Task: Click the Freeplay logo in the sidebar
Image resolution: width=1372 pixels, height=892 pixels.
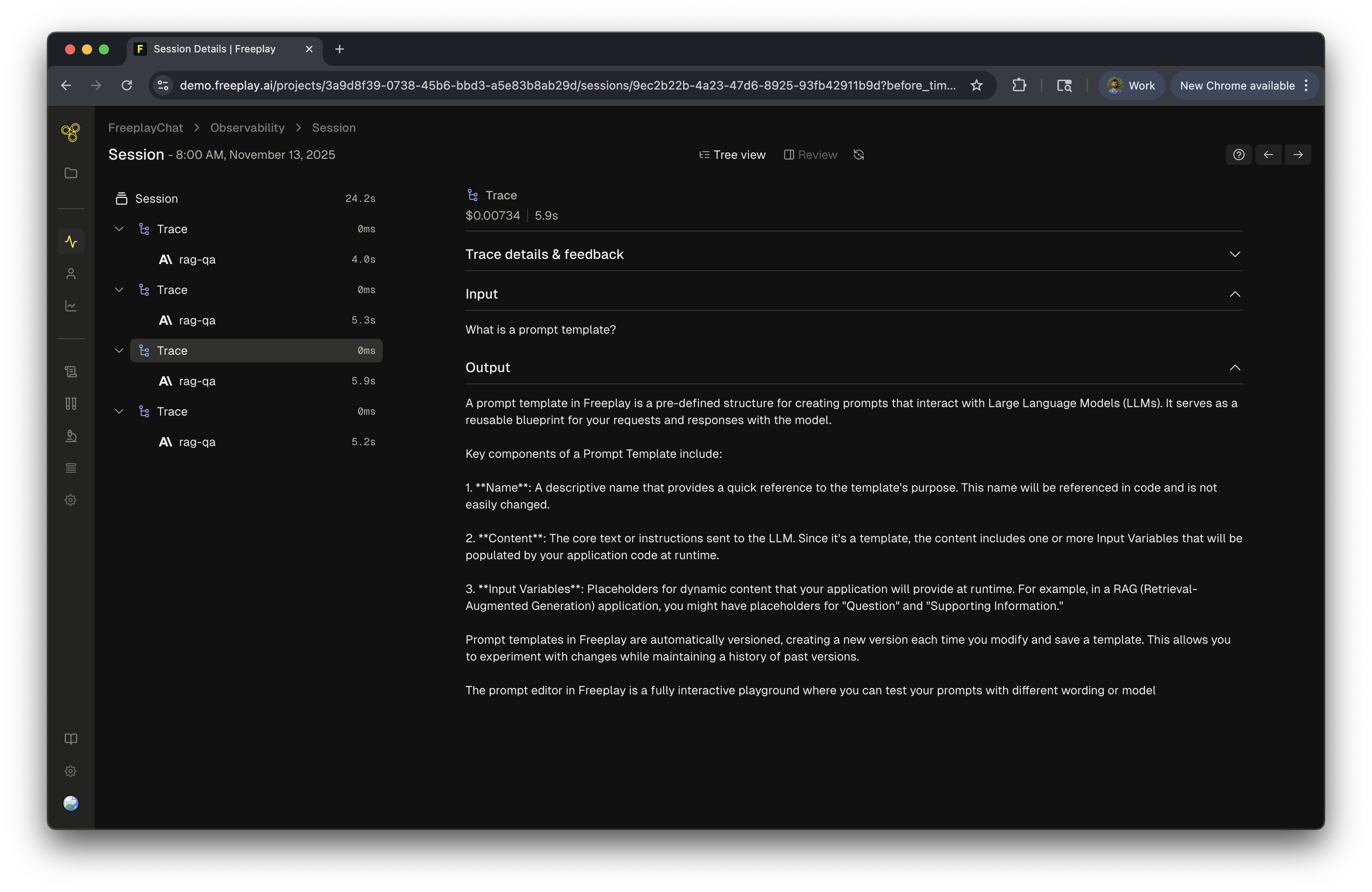Action: tap(70, 133)
